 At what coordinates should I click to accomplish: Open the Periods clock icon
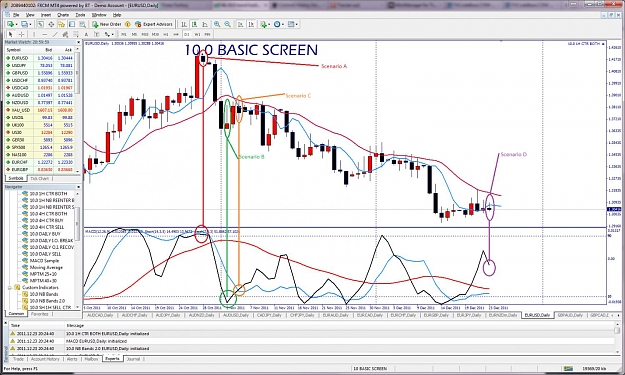(x=277, y=24)
